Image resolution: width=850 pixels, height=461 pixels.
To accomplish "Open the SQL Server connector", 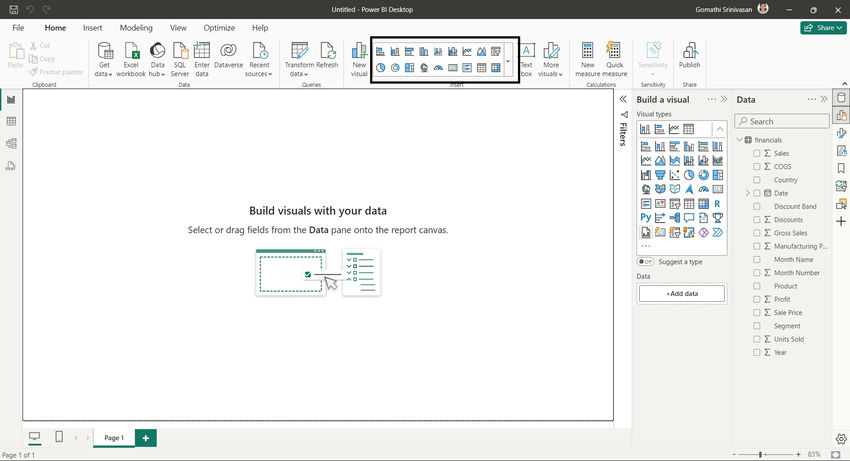I will (x=180, y=59).
